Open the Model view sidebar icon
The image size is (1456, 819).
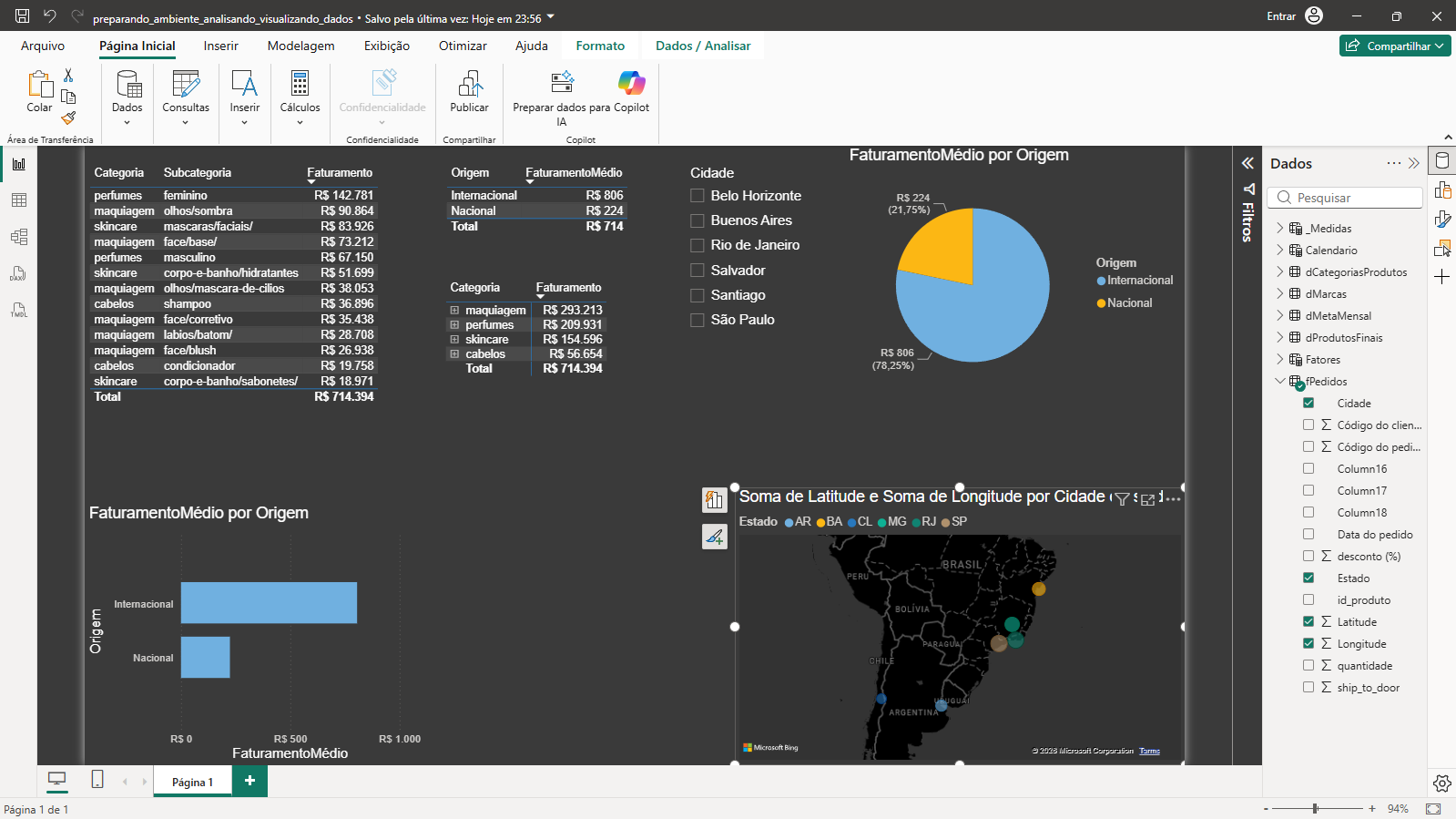(19, 237)
